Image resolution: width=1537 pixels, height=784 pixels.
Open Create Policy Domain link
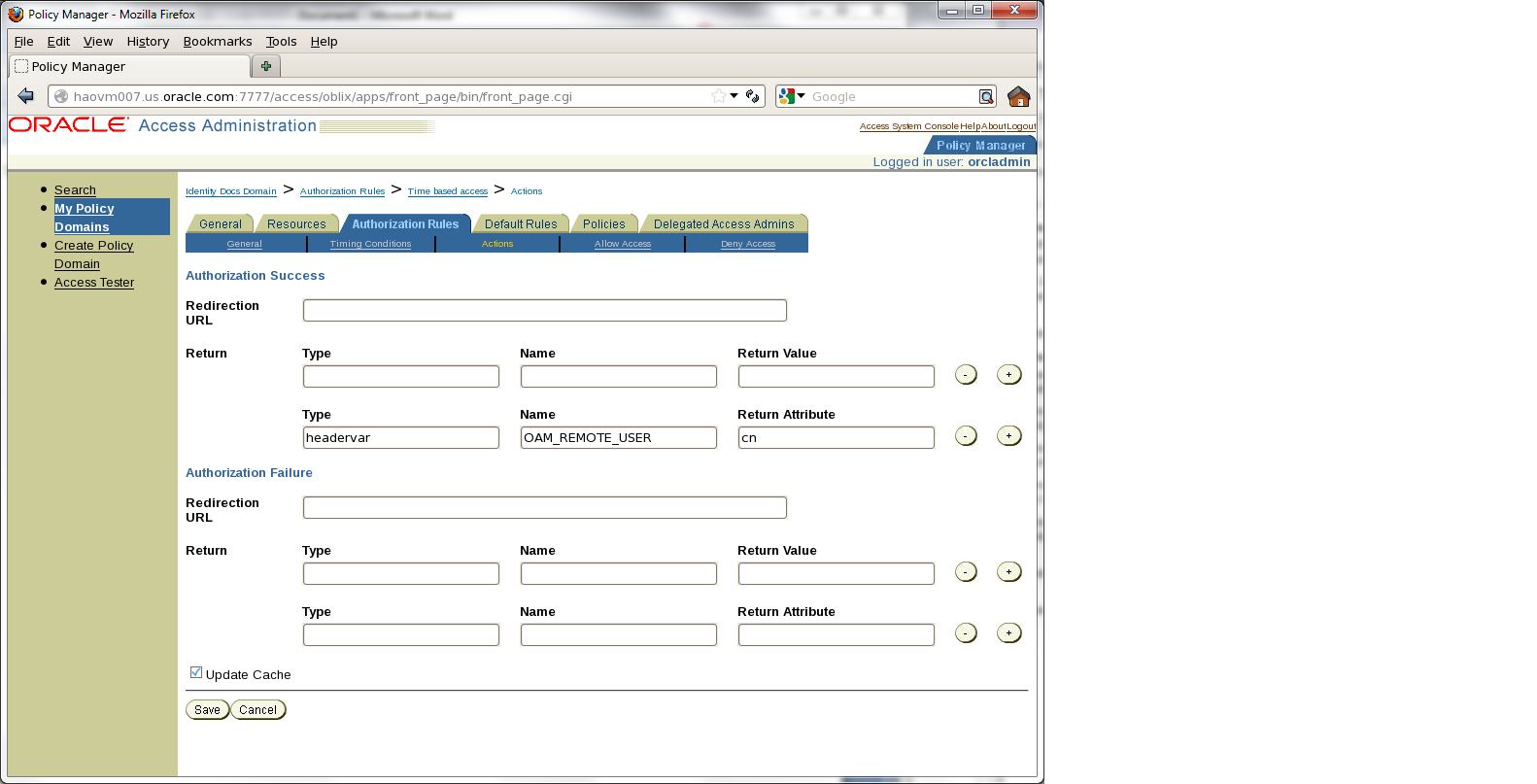tap(93, 255)
